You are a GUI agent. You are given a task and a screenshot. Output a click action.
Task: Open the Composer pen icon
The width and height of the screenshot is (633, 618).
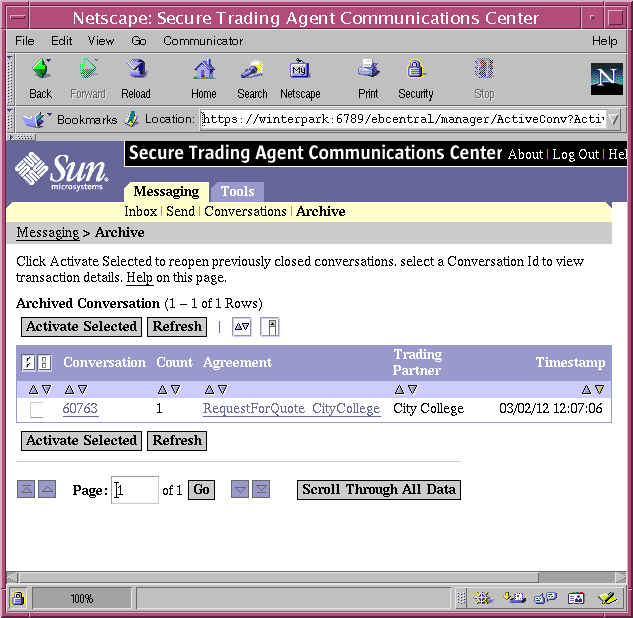[607, 598]
